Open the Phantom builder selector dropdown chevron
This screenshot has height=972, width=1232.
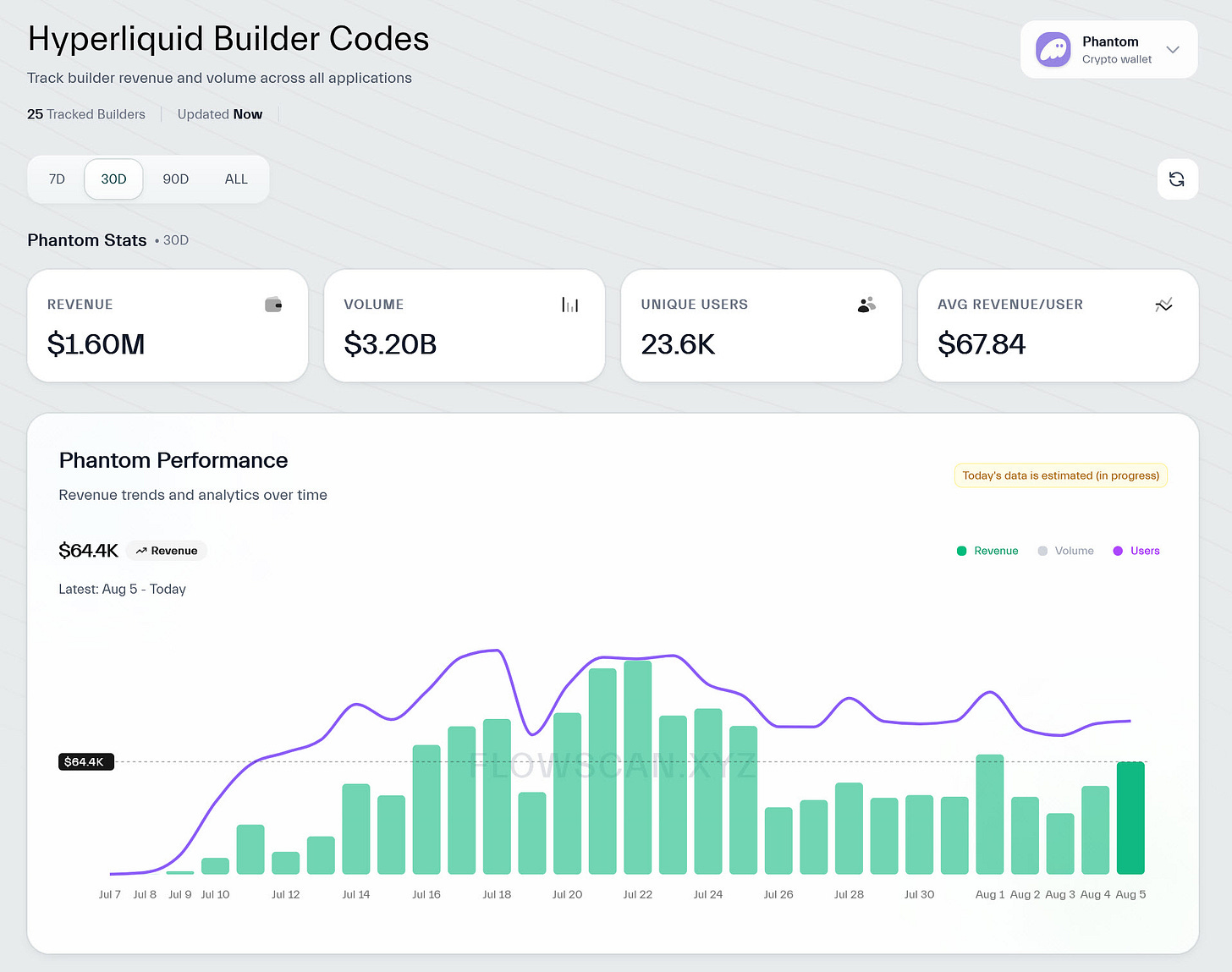(1173, 50)
